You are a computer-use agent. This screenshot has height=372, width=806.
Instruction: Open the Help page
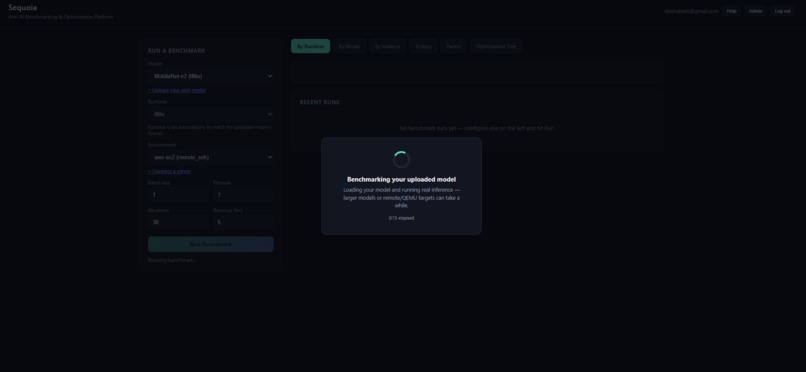pos(731,11)
